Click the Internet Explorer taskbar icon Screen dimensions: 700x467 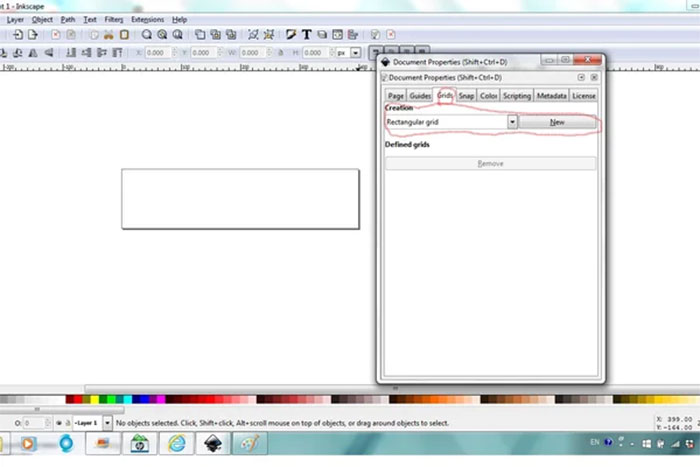pos(177,442)
